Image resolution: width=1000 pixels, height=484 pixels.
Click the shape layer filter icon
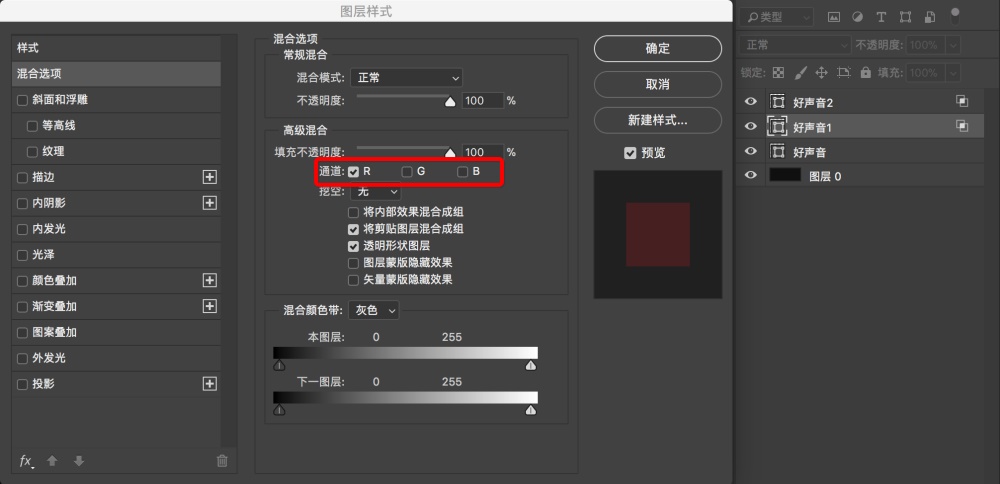coord(905,17)
